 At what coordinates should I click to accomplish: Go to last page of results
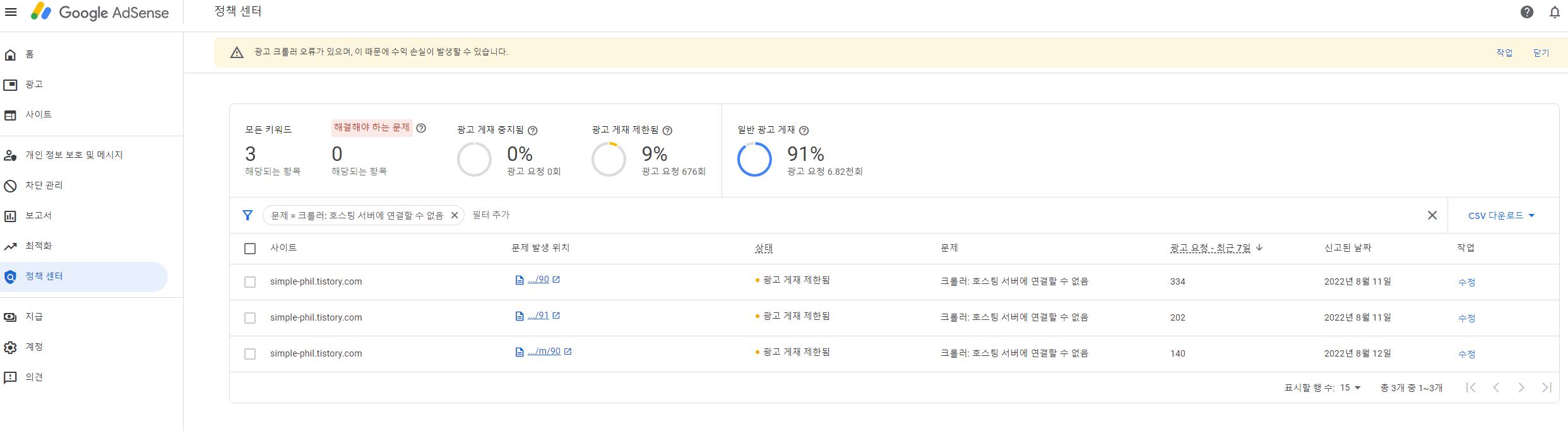coord(1547,387)
